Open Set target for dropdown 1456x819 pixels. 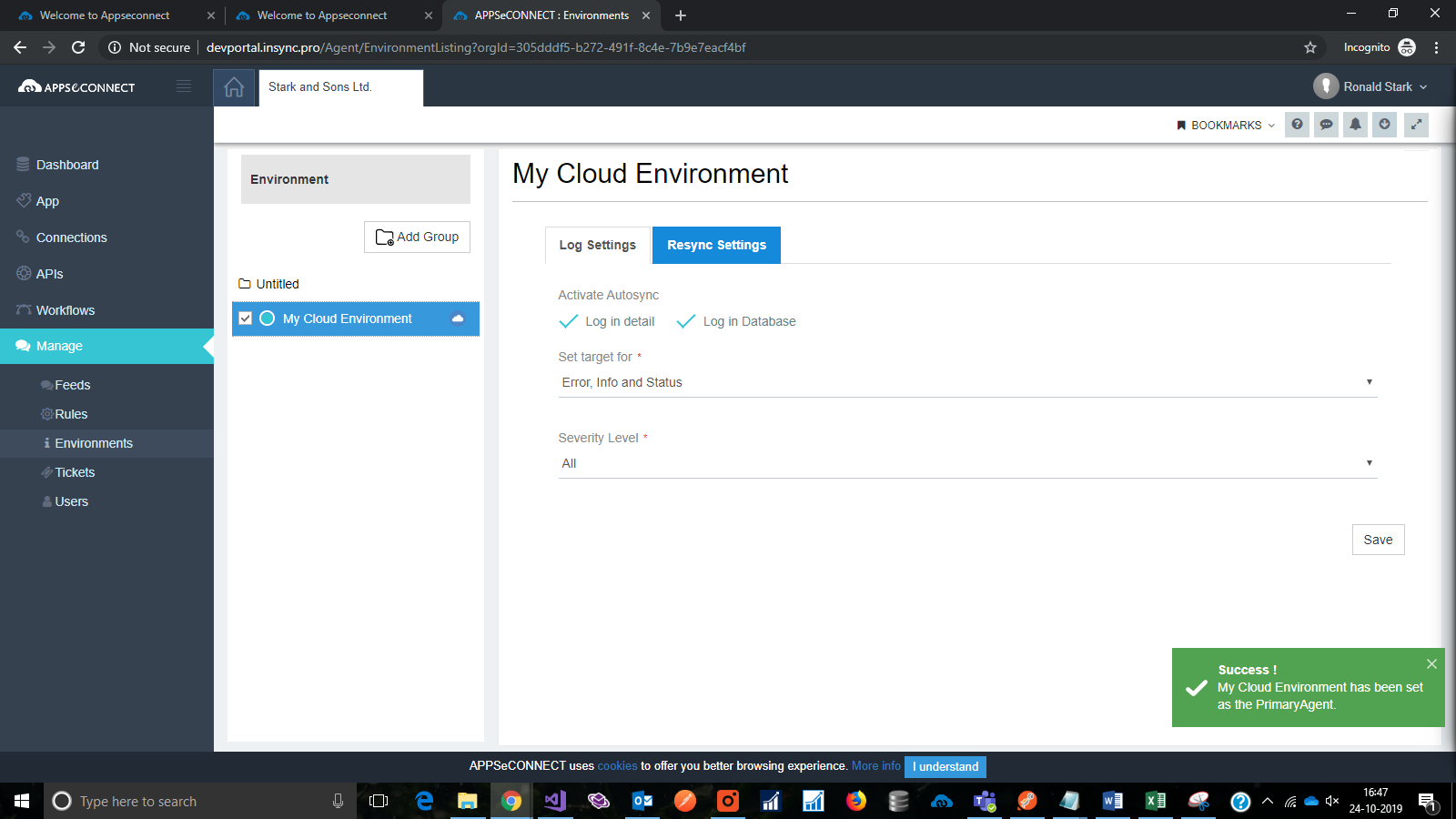click(x=967, y=382)
